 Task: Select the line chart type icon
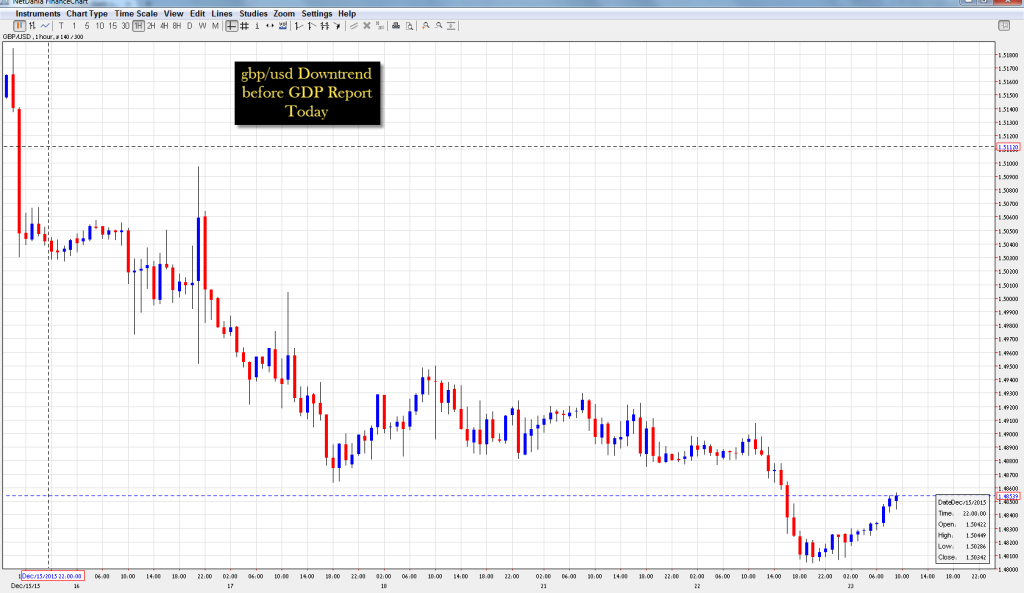[45, 26]
